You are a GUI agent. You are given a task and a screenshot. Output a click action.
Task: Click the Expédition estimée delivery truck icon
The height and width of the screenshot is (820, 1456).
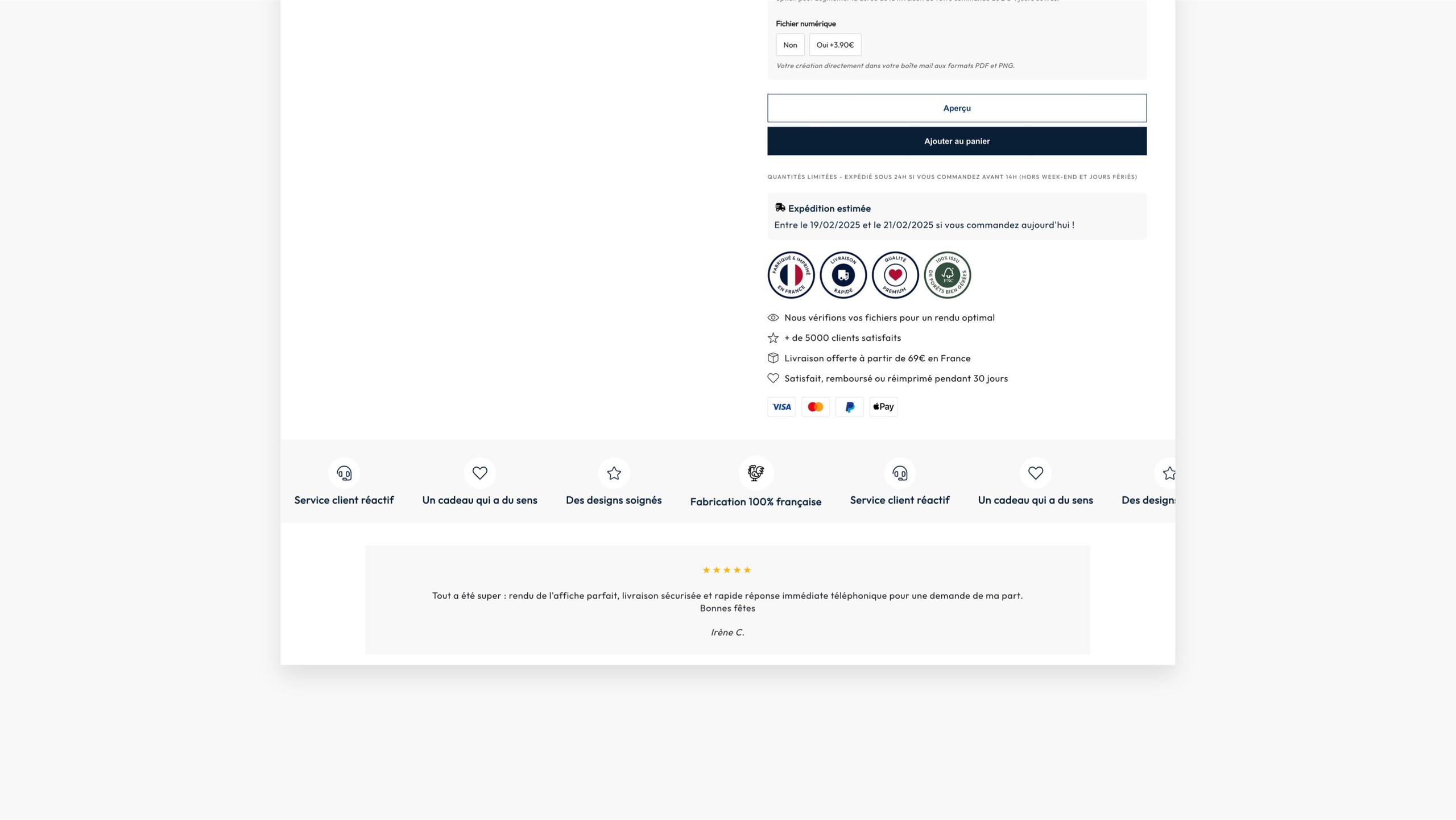click(x=780, y=208)
